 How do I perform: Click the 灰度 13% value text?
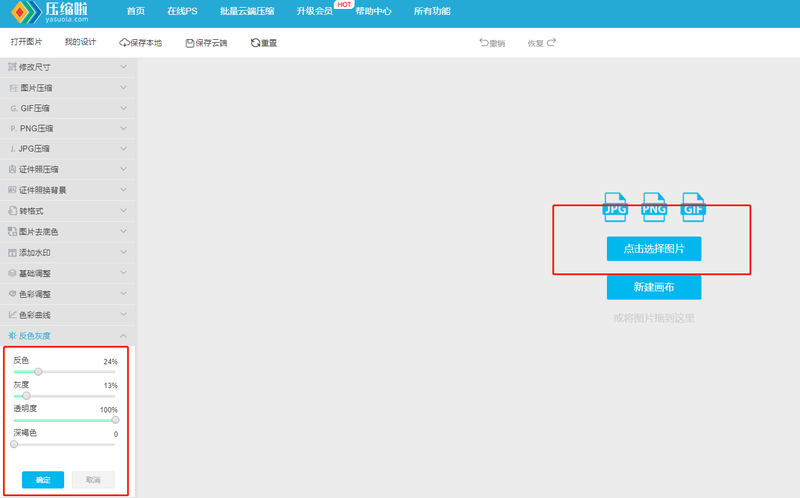(110, 385)
